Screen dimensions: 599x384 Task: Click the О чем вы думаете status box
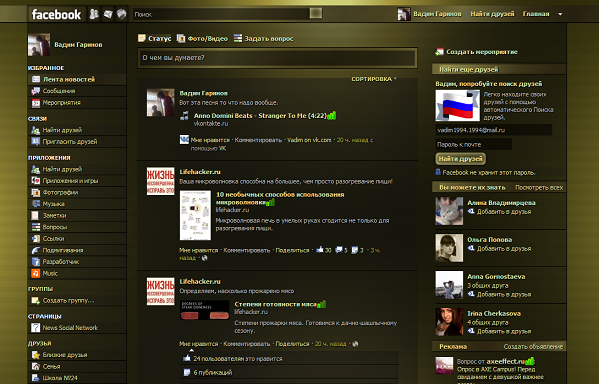click(277, 58)
